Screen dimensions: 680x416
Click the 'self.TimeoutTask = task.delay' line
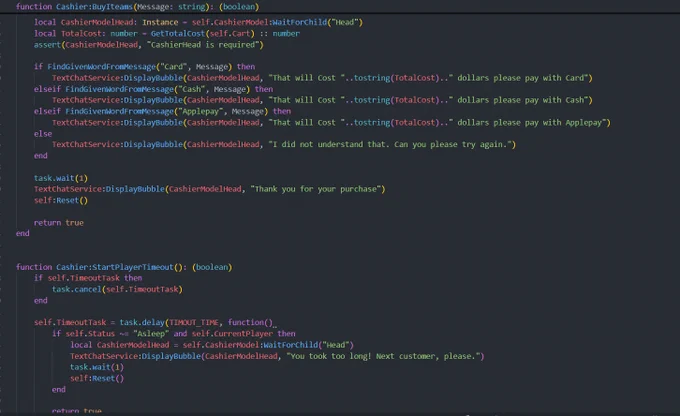[x=154, y=322]
